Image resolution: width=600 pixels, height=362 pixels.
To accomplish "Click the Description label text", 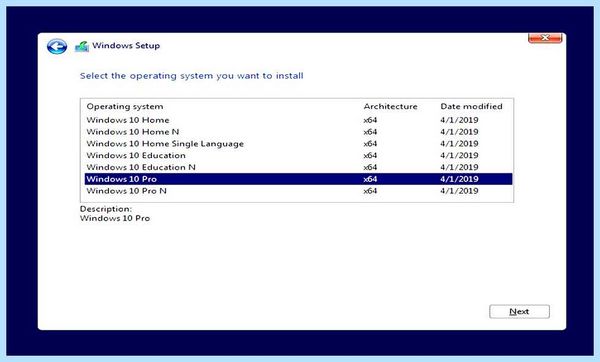I will pyautogui.click(x=106, y=209).
